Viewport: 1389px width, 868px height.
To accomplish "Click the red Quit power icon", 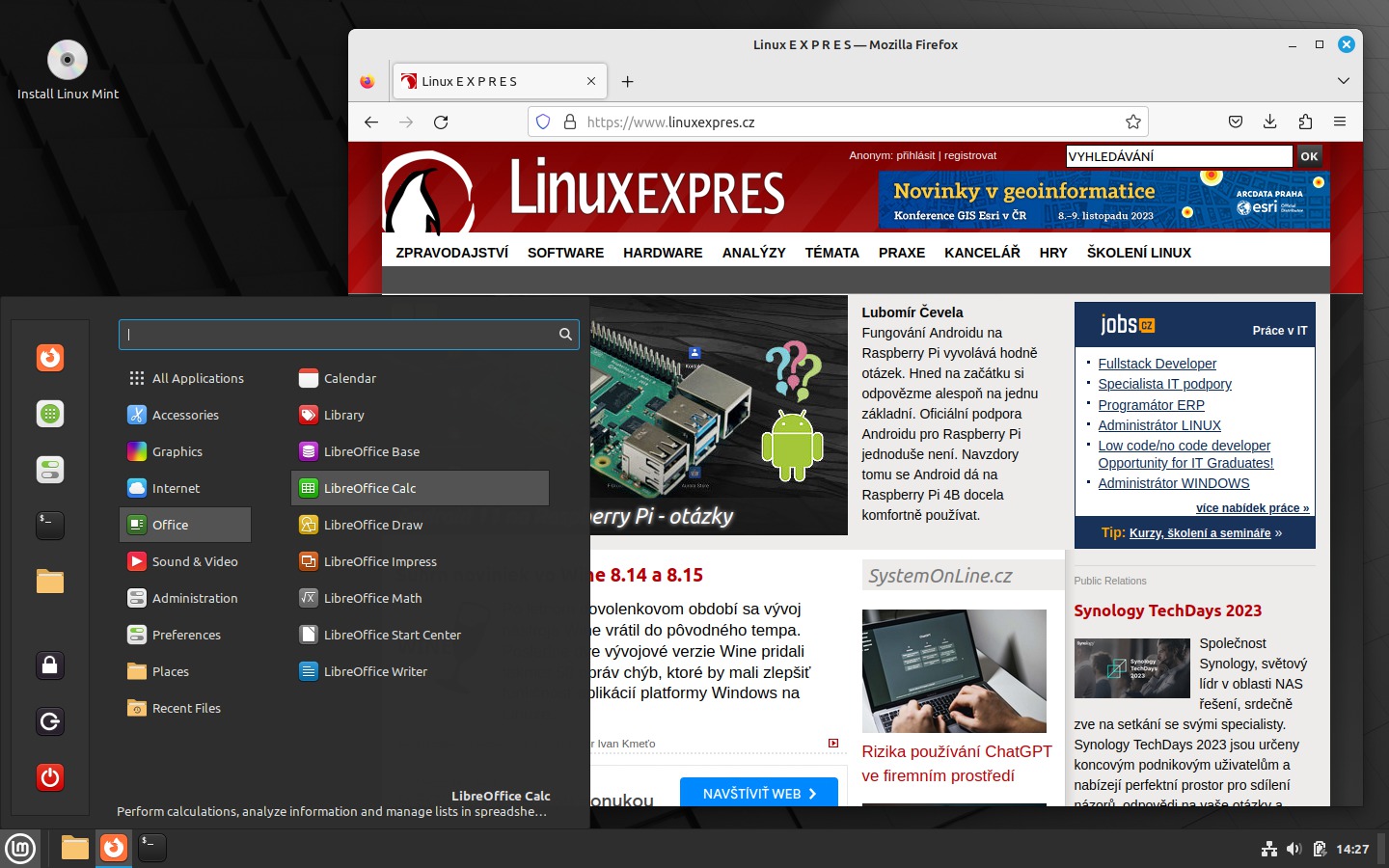I will pos(50,777).
